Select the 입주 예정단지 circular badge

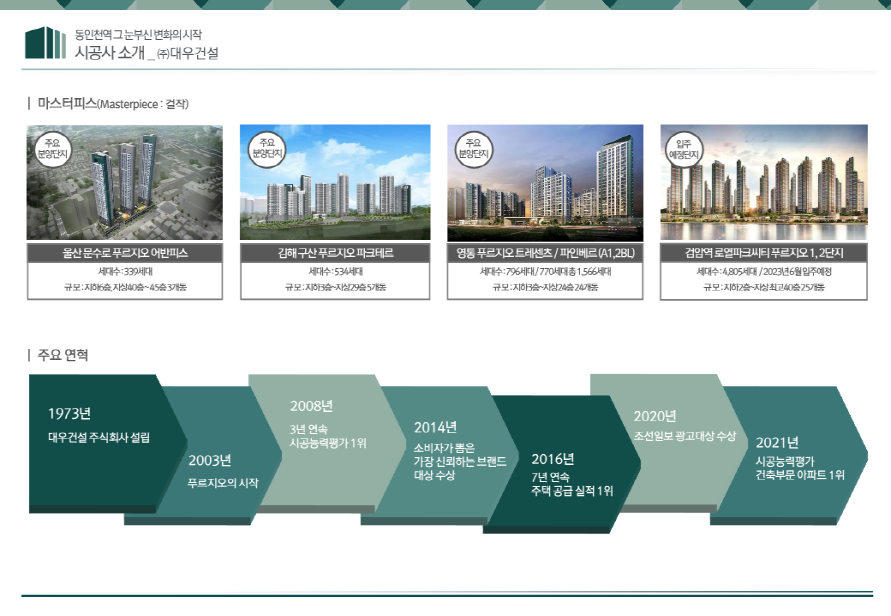(685, 151)
